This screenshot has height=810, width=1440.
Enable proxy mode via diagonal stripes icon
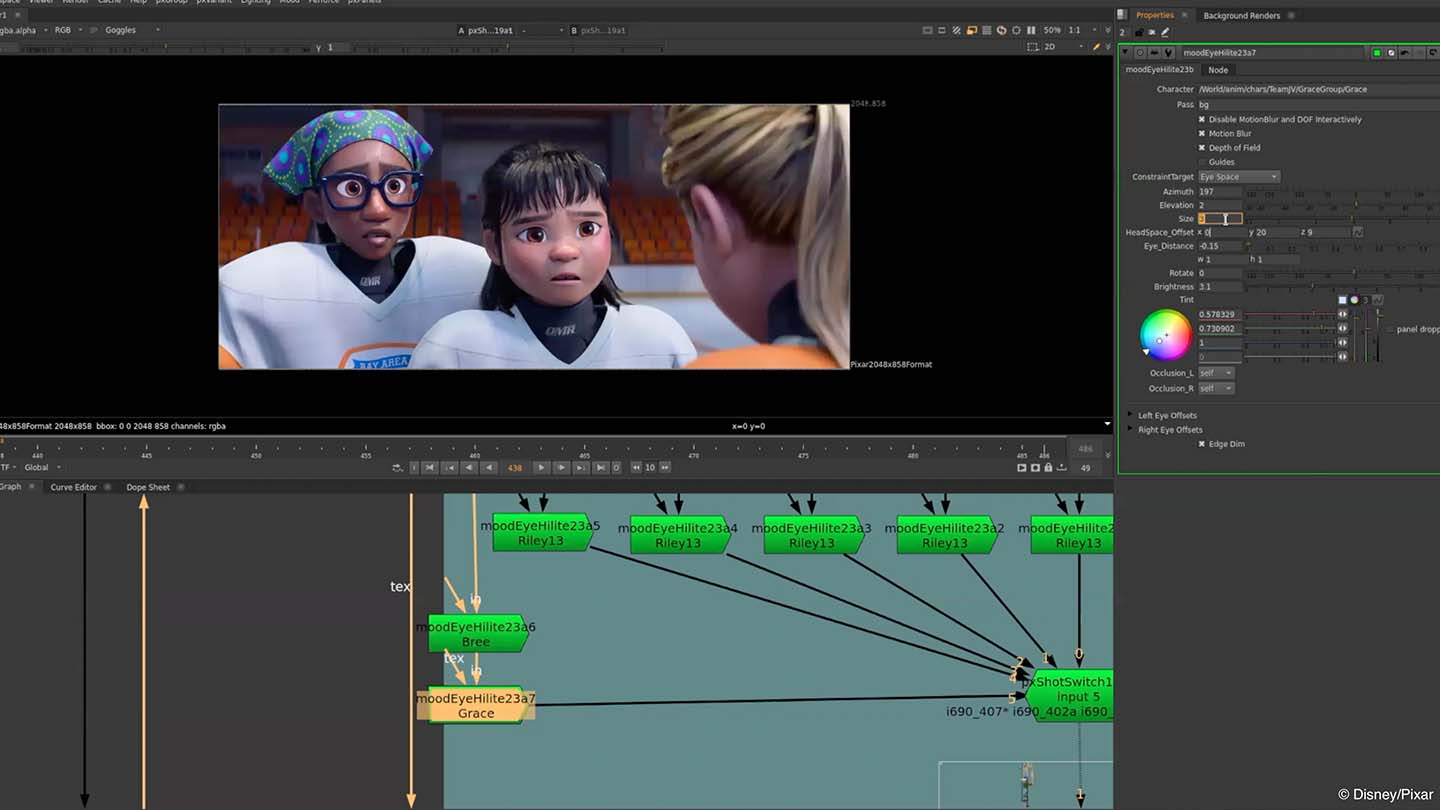point(956,30)
